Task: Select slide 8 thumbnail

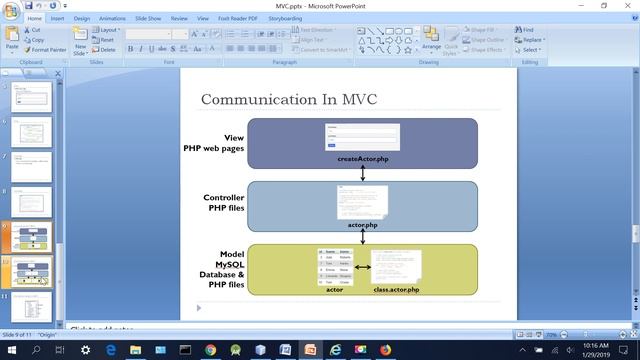Action: coord(31,202)
